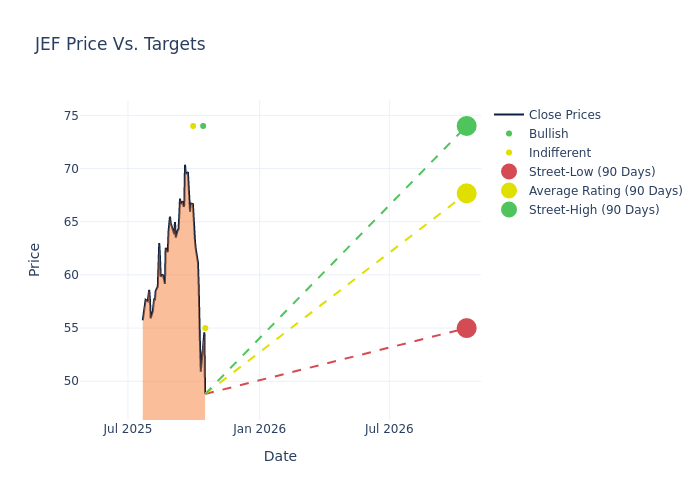Hide the Indifferent legend series
This screenshot has height=500, width=700.
tap(559, 153)
